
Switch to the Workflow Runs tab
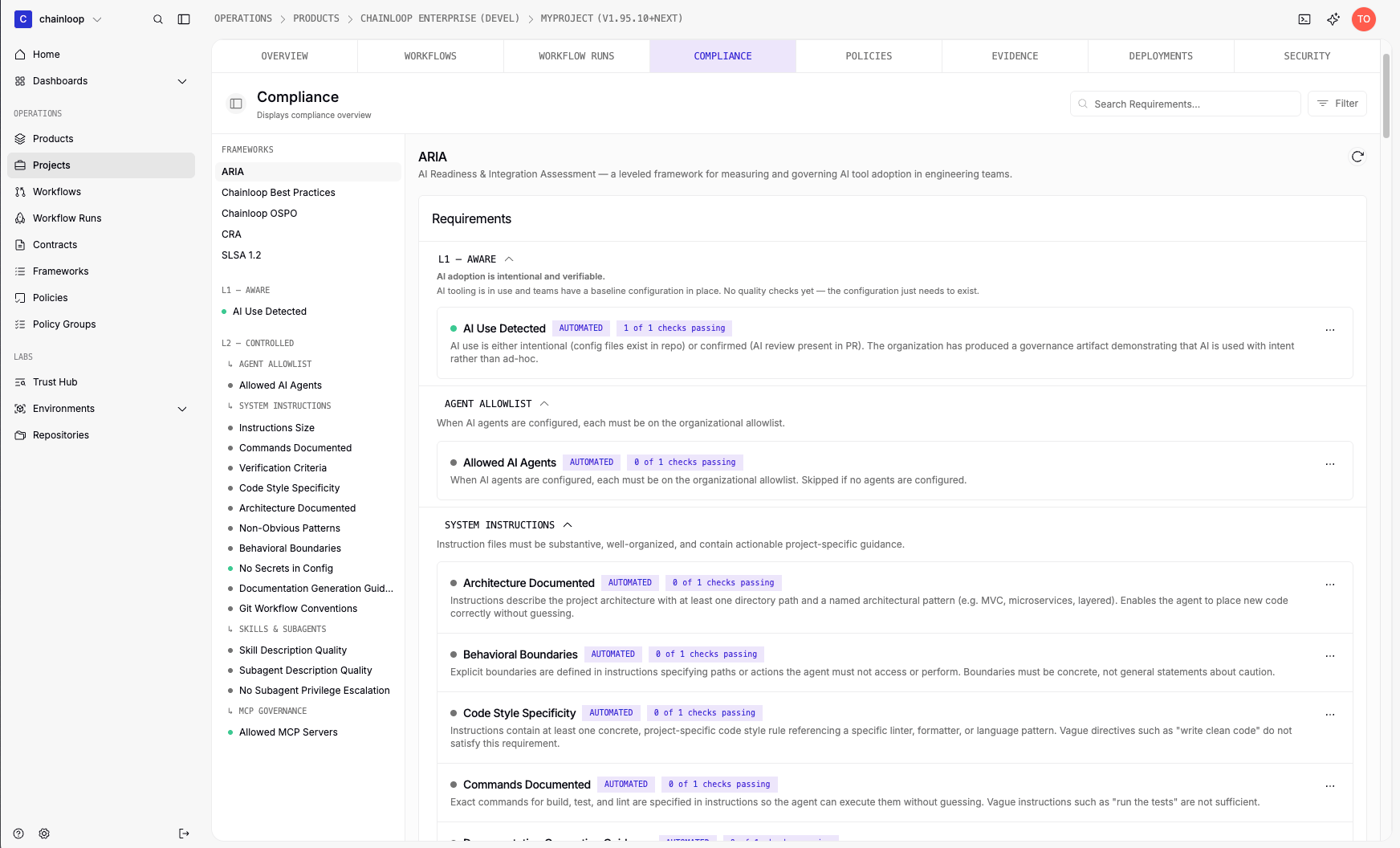[576, 56]
